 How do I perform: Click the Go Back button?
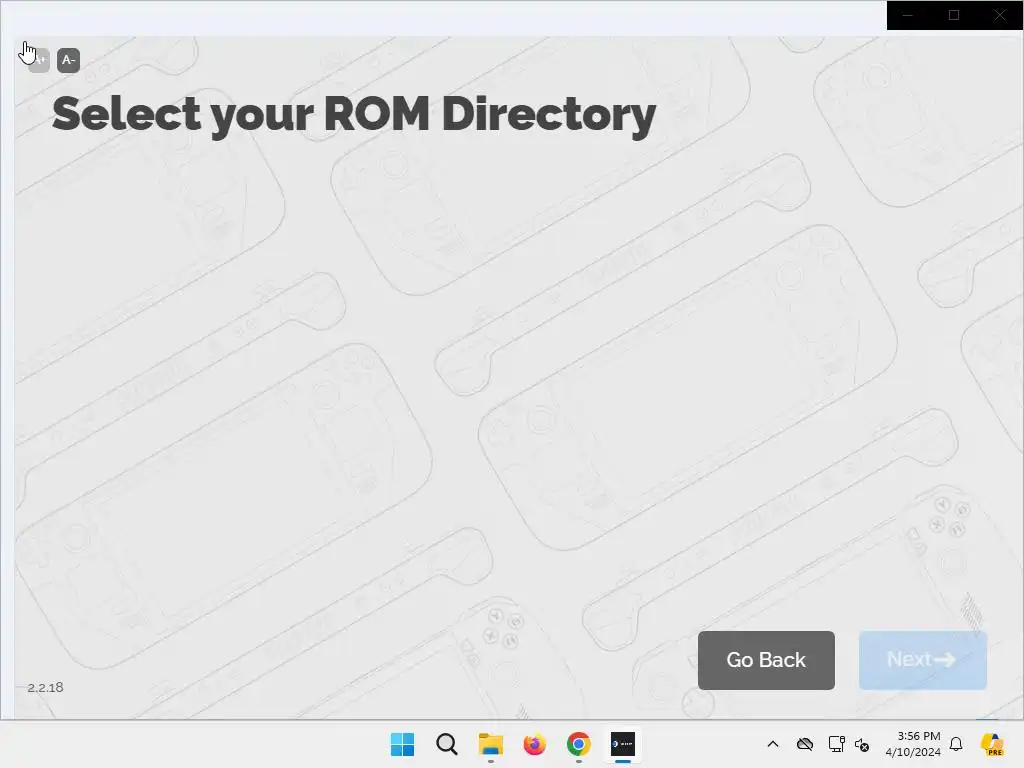766,660
